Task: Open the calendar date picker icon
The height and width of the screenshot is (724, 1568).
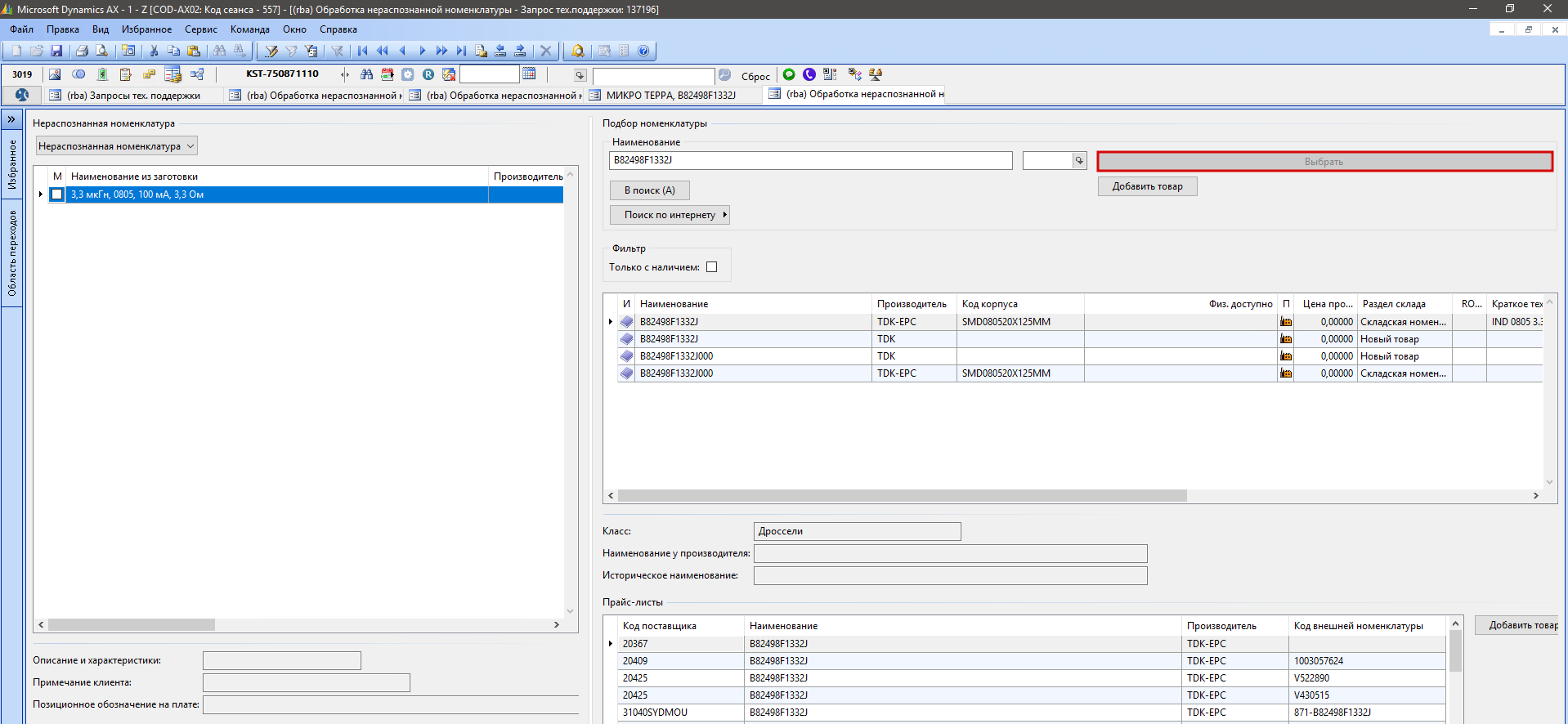Action: [529, 74]
